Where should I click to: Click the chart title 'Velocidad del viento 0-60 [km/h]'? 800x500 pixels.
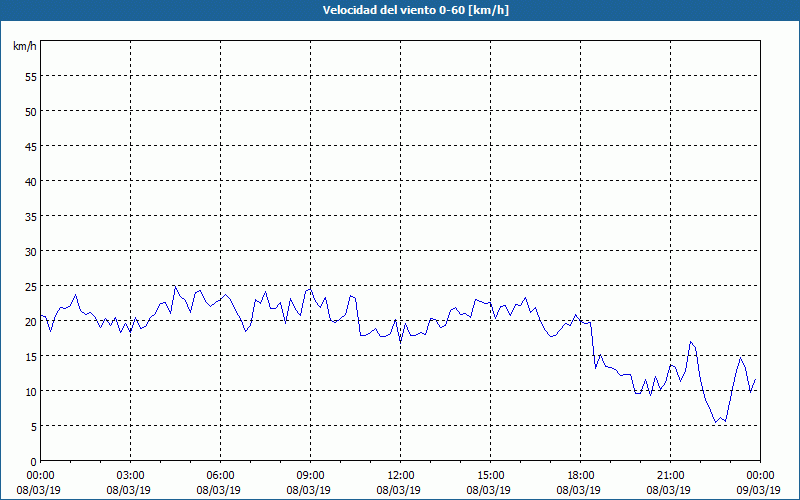pyautogui.click(x=415, y=10)
